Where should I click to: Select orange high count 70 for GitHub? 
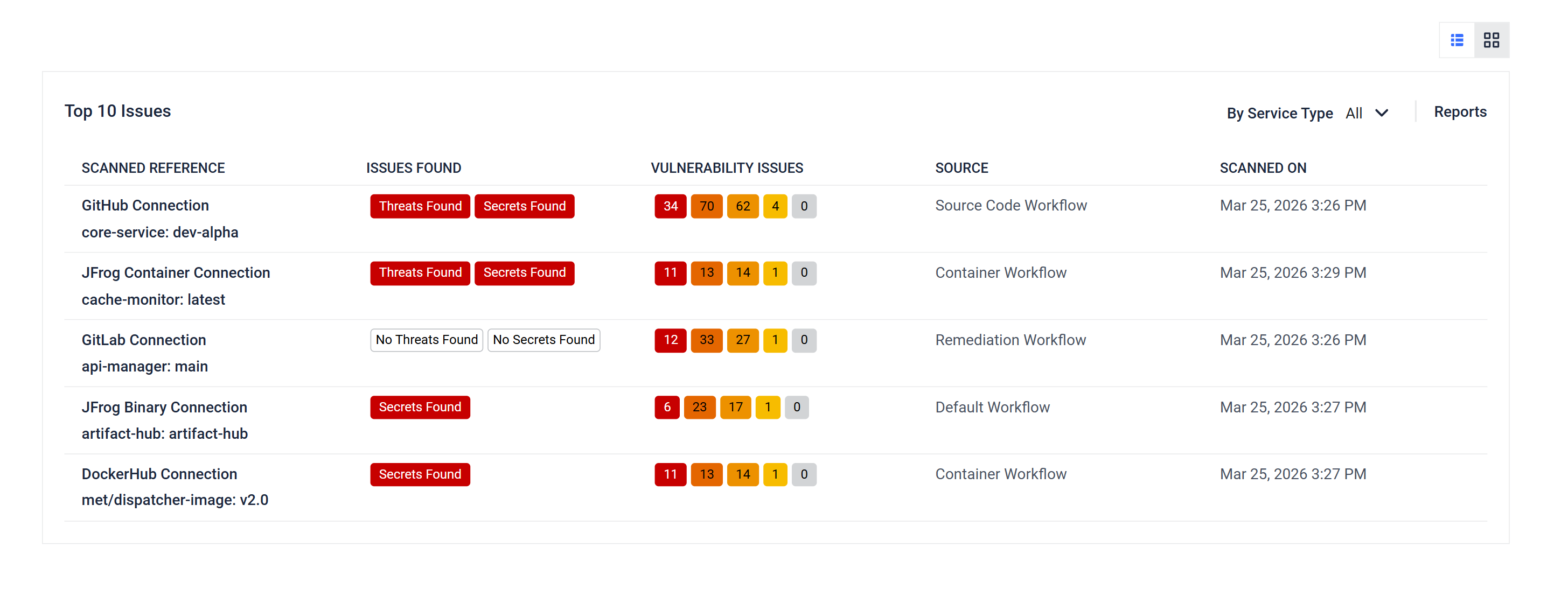(x=706, y=206)
